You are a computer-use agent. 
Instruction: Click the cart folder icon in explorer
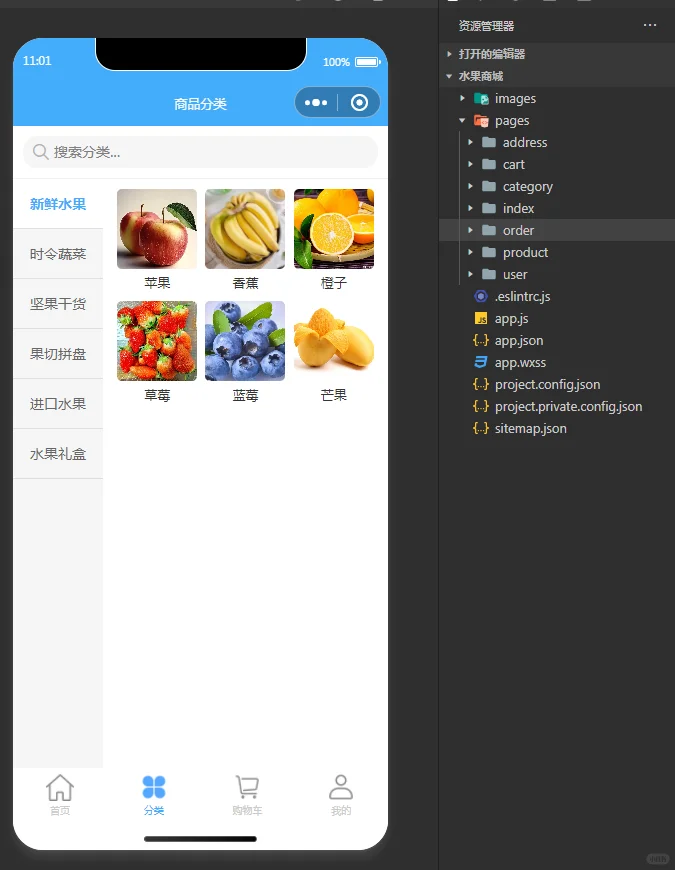(x=489, y=164)
